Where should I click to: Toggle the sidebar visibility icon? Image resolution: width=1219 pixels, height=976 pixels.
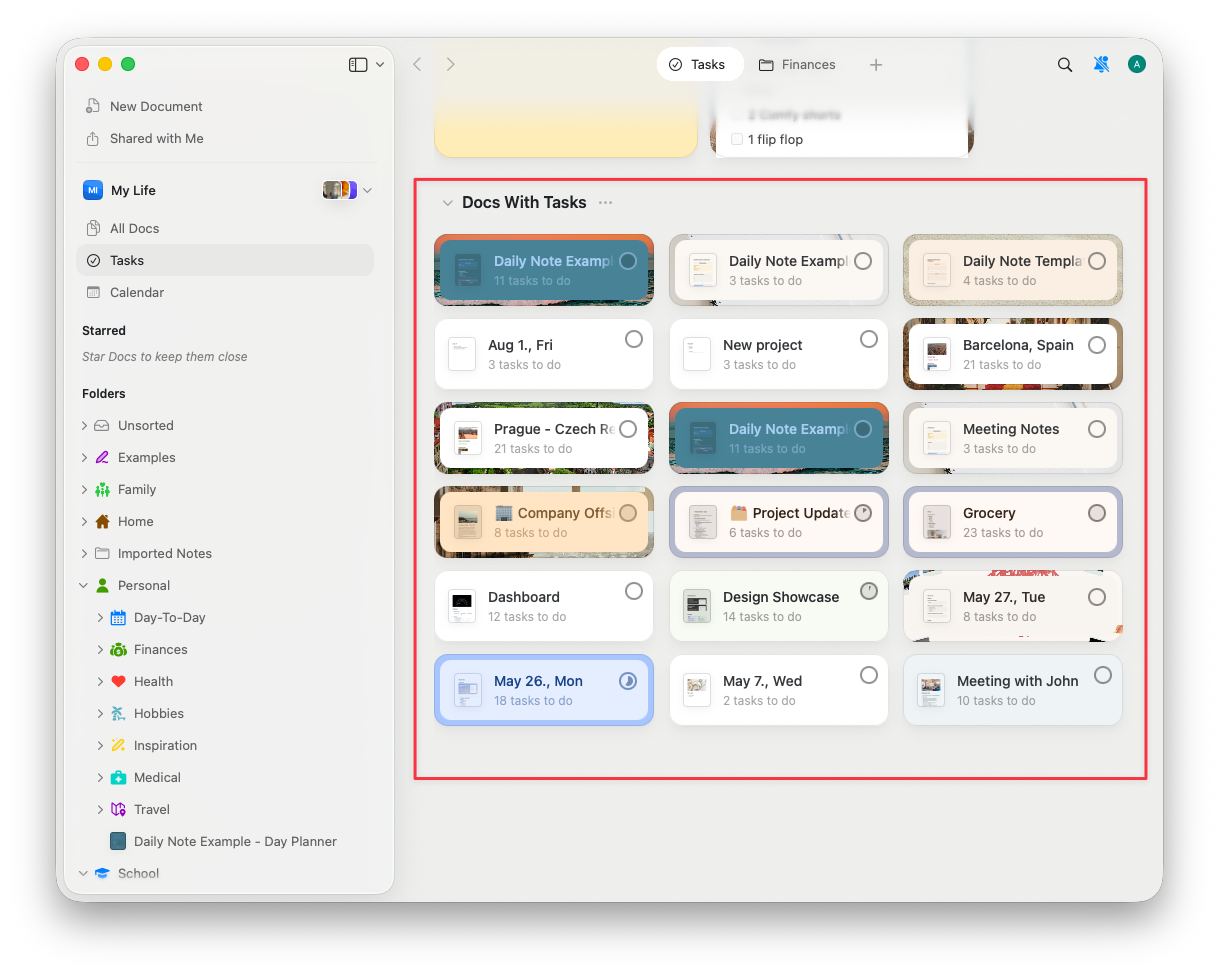357,63
